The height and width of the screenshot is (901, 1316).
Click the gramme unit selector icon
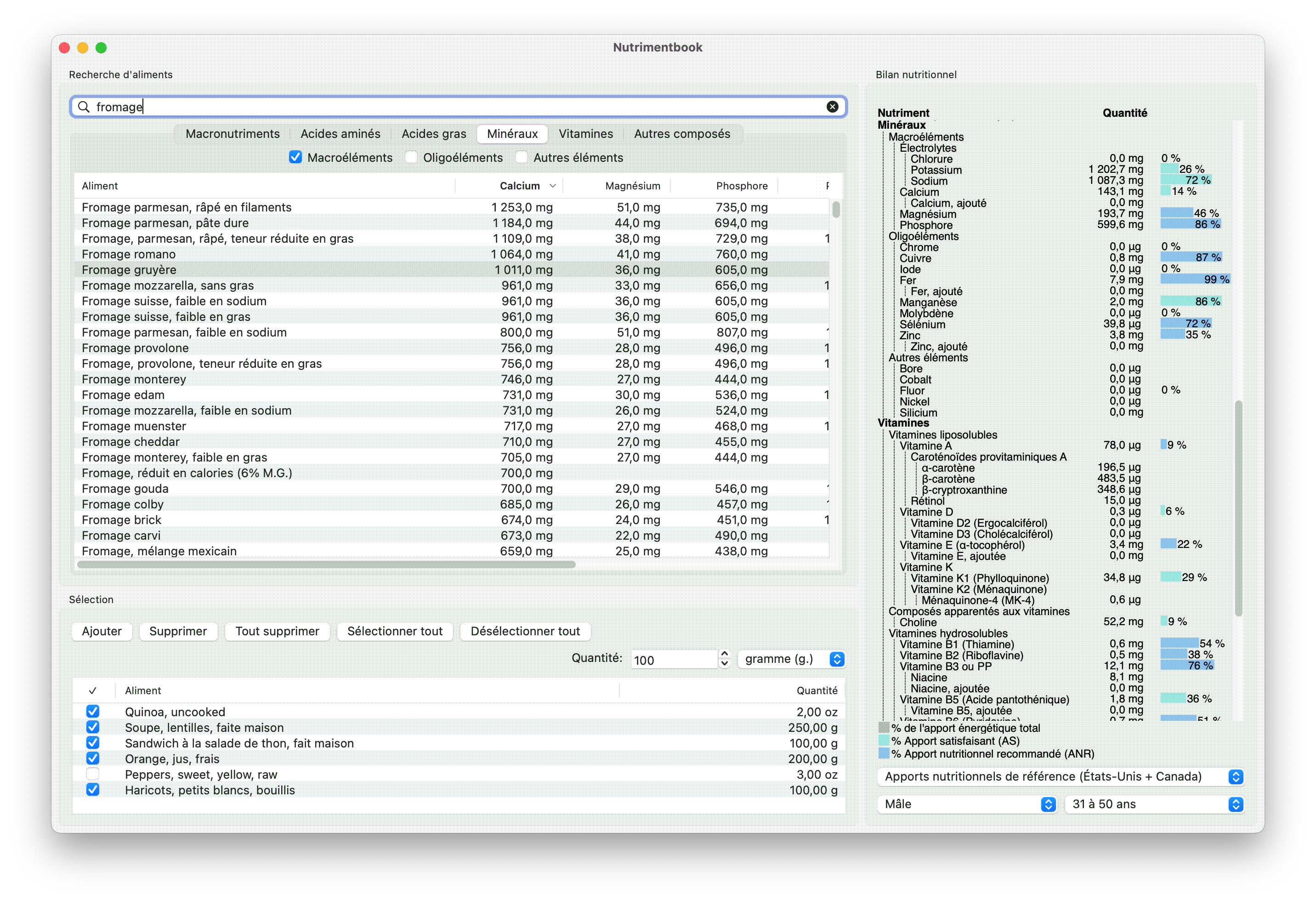click(840, 659)
